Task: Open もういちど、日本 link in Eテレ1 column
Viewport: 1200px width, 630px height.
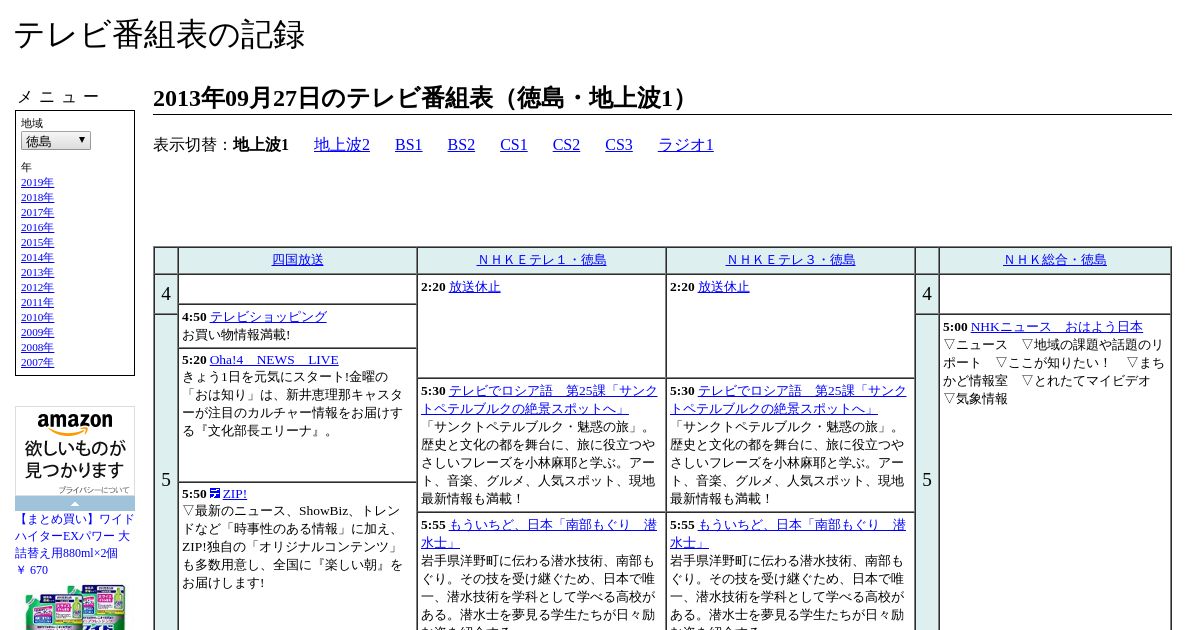Action: point(540,534)
